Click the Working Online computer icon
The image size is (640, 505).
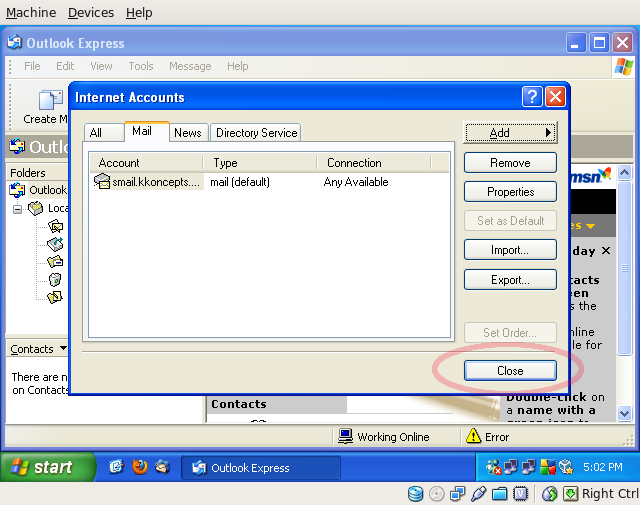[345, 436]
